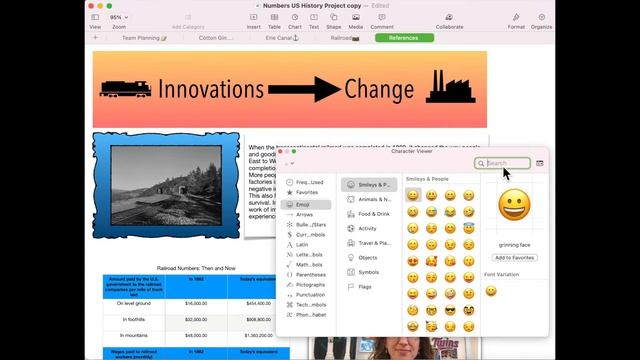The width and height of the screenshot is (640, 360).
Task: Select Pictographs category in sidebar
Action: (x=305, y=285)
